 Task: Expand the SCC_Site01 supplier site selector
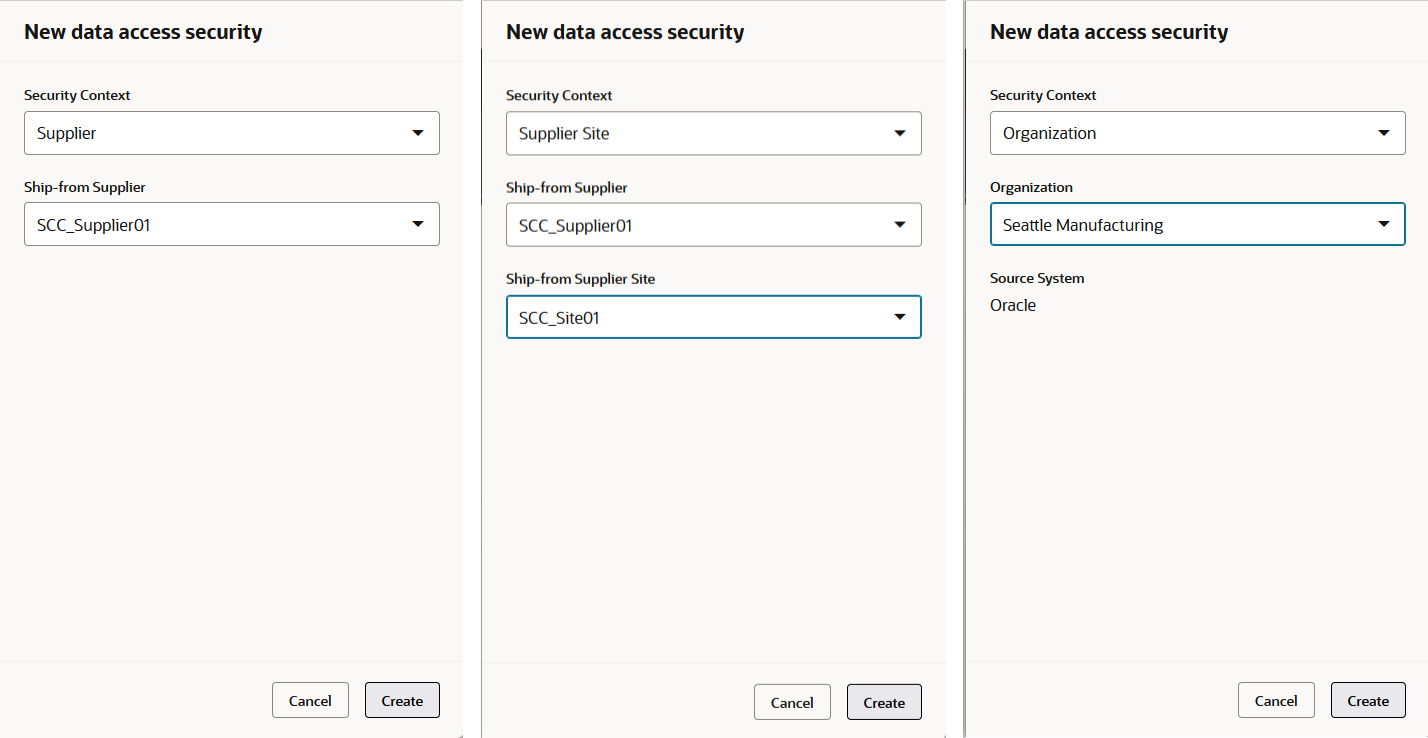click(x=713, y=317)
